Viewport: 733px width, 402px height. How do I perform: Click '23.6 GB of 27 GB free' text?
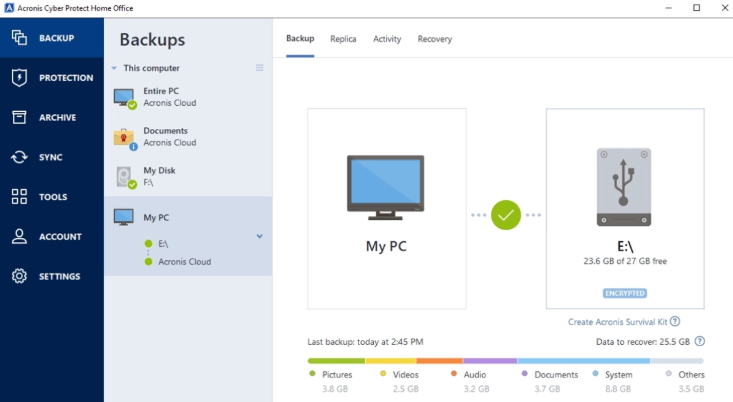tap(625, 261)
